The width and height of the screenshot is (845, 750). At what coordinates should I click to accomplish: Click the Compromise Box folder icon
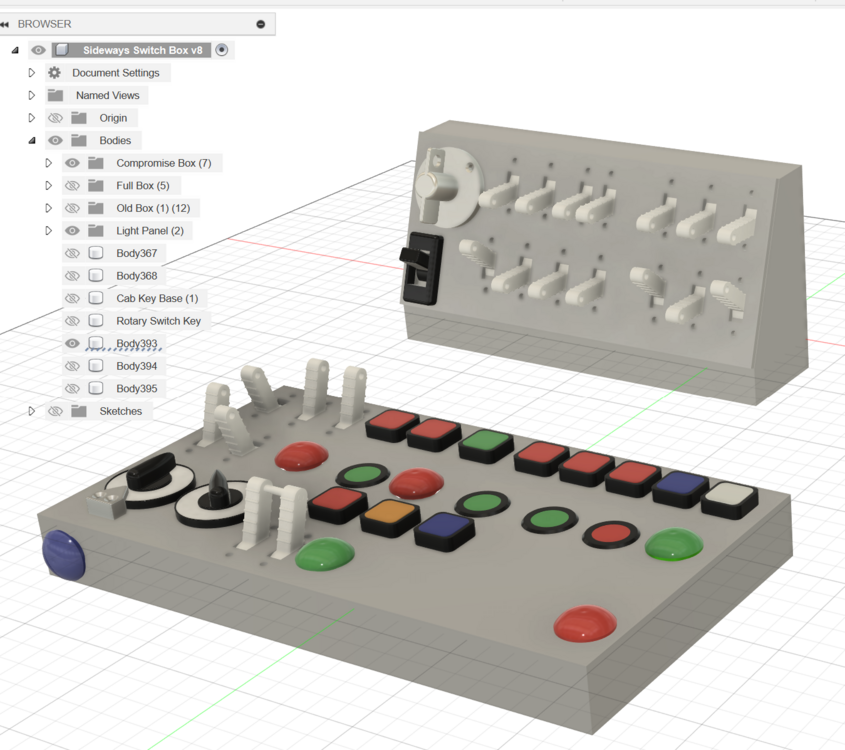96,163
